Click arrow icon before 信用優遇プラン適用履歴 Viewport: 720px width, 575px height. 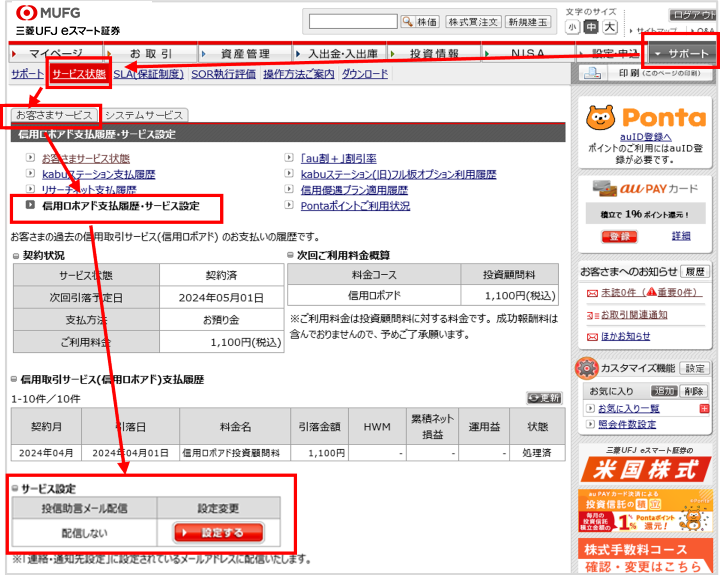289,189
